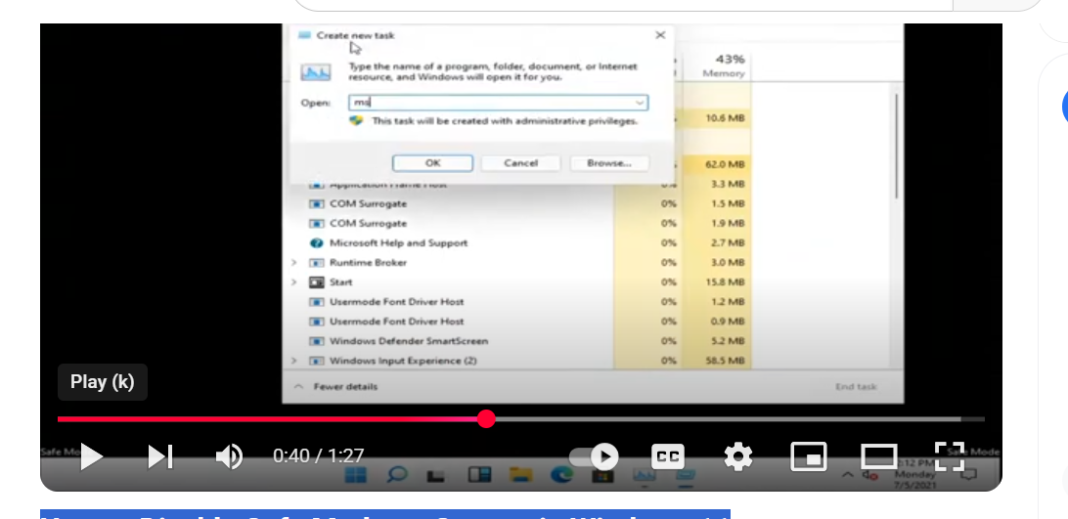This screenshot has width=1068, height=519.
Task: Expand the Windows Input Experience row
Action: (294, 360)
